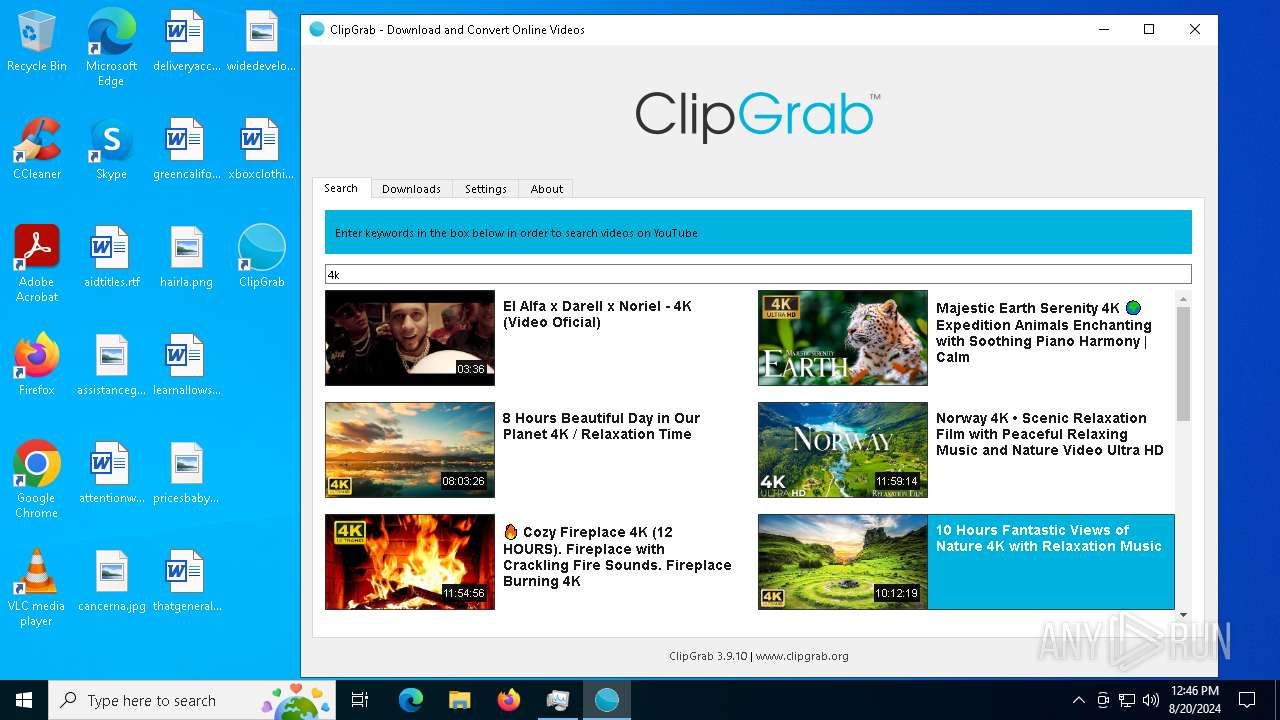Click the Windows taskbar search box
Screen dimensions: 1280x720
194,700
